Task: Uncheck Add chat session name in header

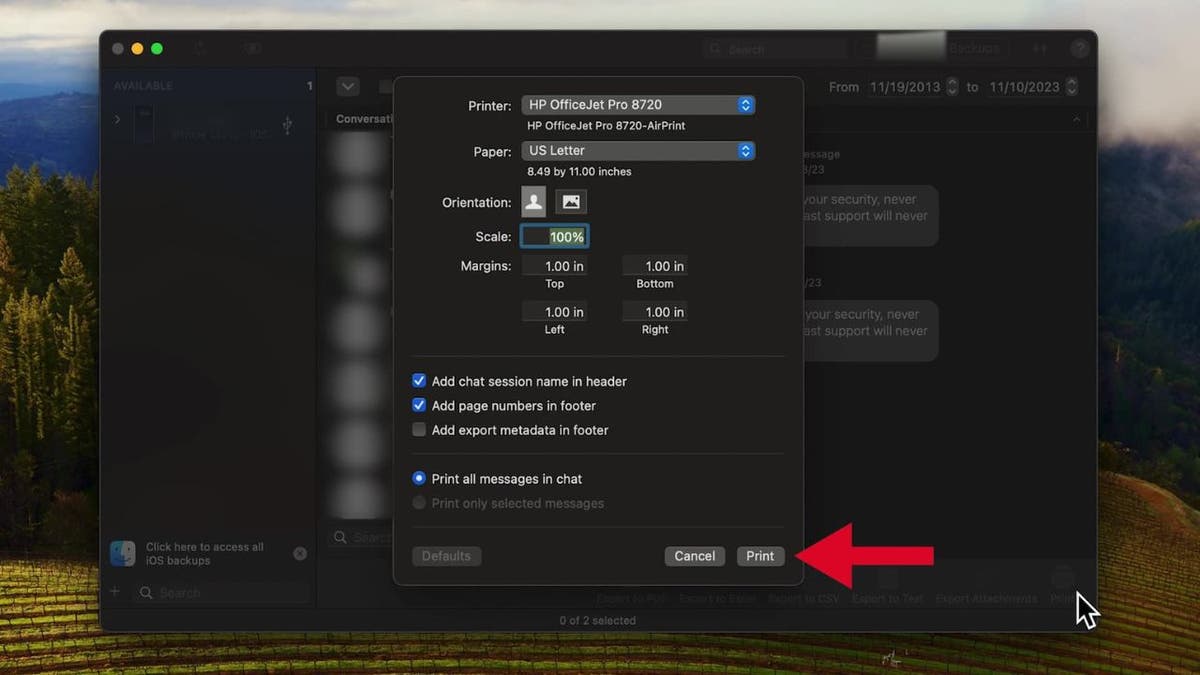Action: pos(420,381)
